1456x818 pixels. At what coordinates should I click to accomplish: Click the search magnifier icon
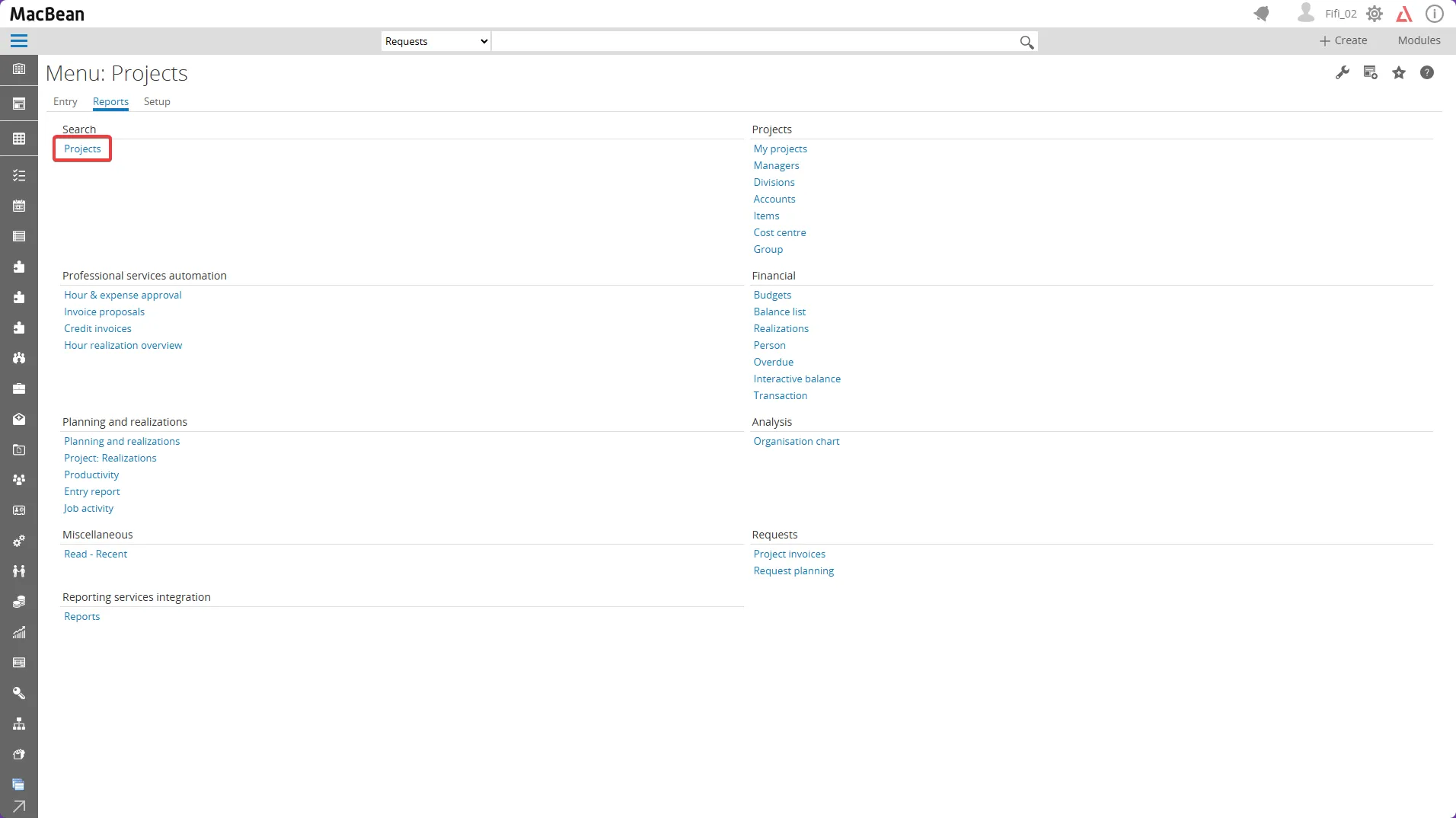(1027, 43)
